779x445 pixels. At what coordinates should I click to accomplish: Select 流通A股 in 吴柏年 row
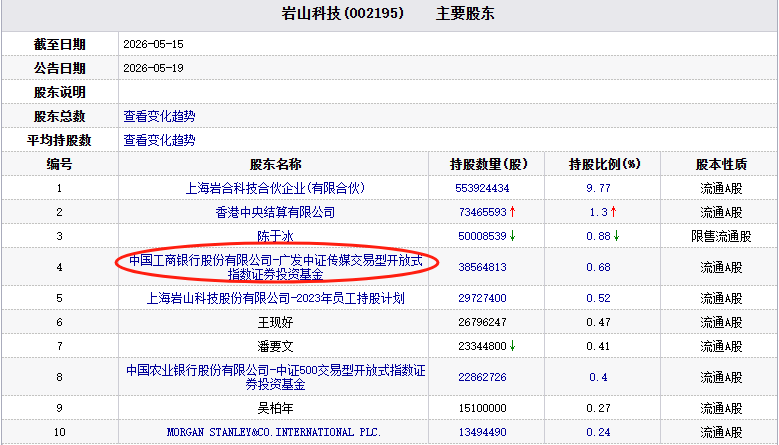721,408
